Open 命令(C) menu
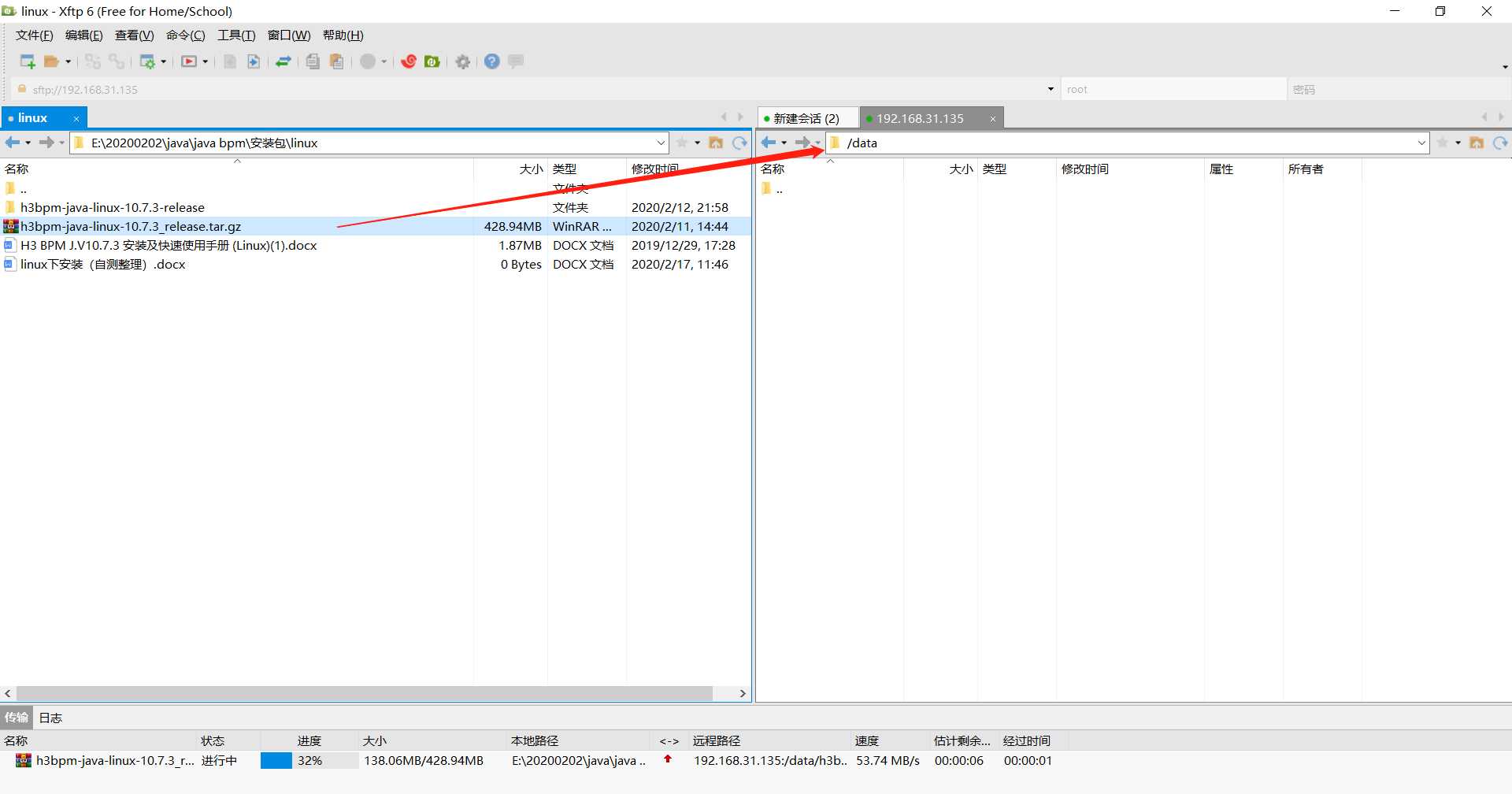1512x794 pixels. (x=186, y=35)
